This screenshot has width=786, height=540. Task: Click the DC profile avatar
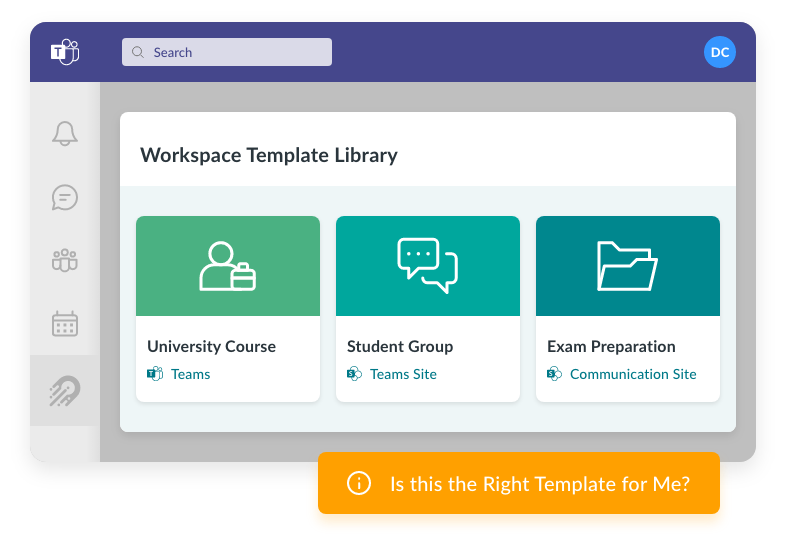click(x=720, y=52)
